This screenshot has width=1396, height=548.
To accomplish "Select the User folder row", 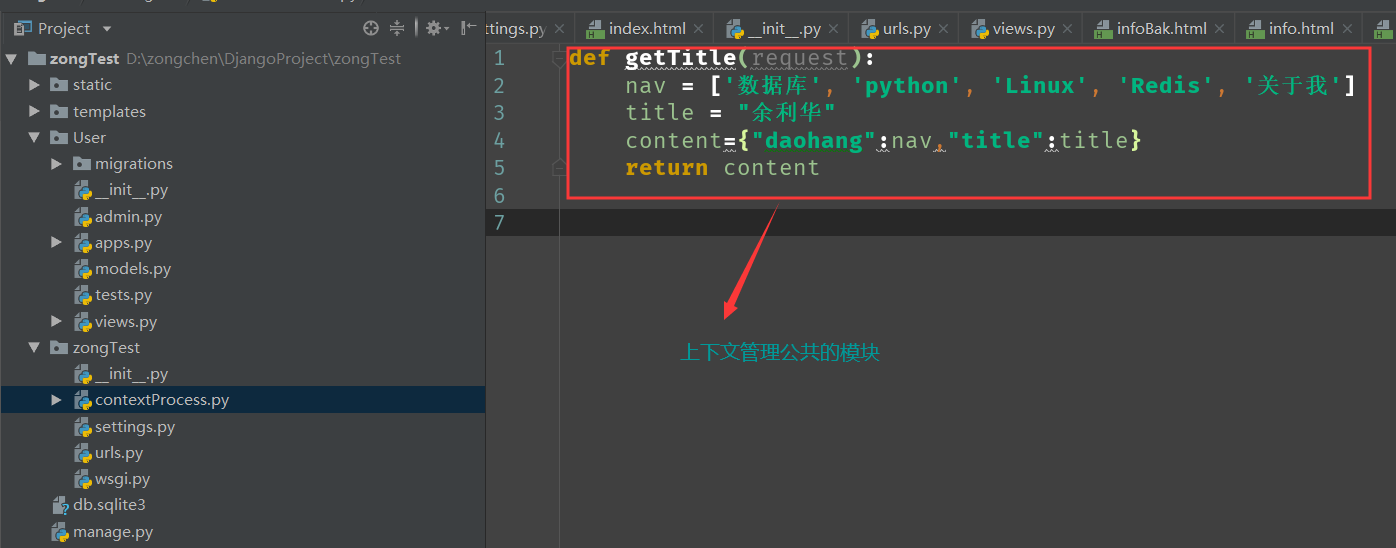I will tap(243, 137).
